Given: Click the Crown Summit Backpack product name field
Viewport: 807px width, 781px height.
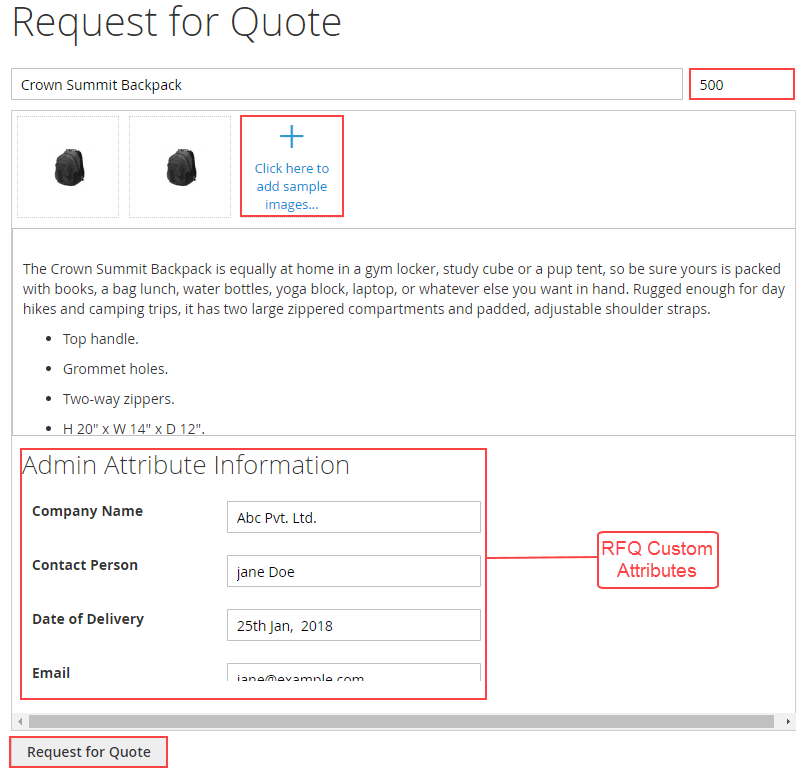Looking at the screenshot, I should click(346, 85).
